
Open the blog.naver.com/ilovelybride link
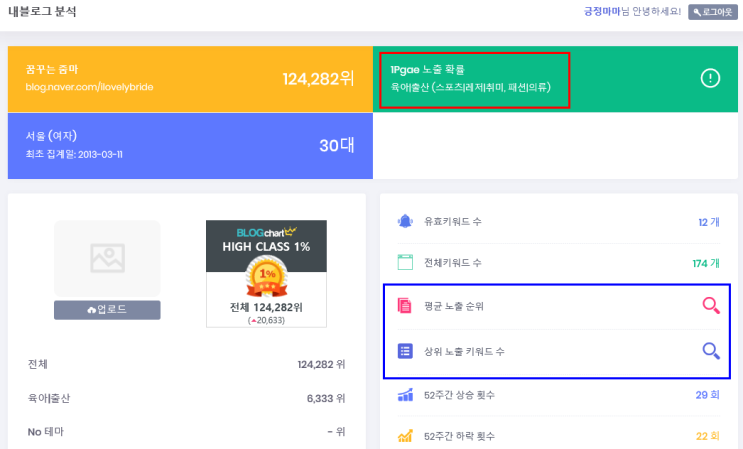89,87
